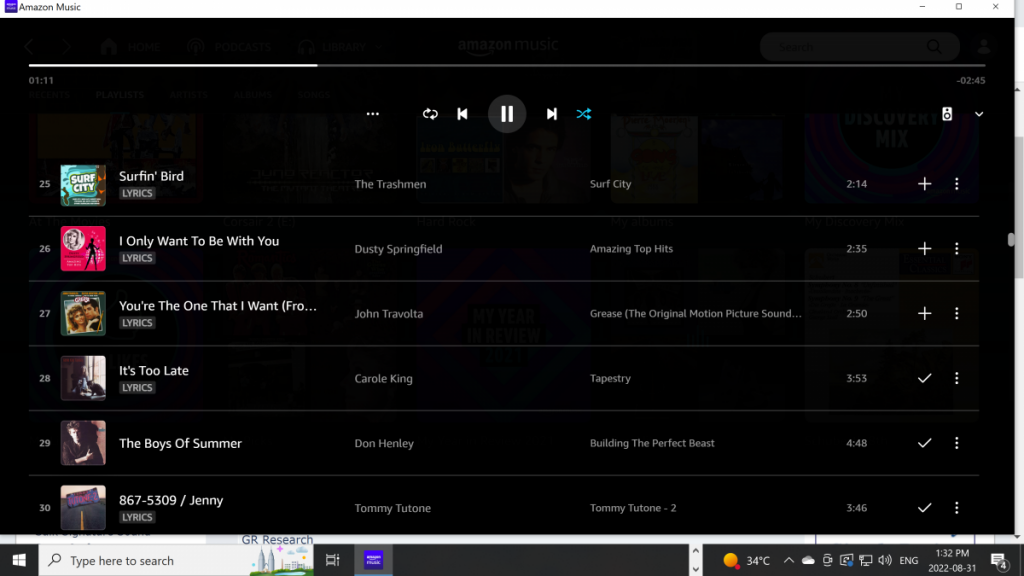Image resolution: width=1024 pixels, height=576 pixels.
Task: View lyrics for You're The One That I Want
Action: [x=137, y=323]
